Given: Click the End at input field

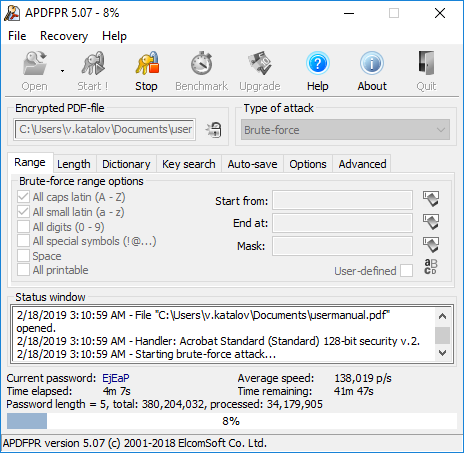Looking at the screenshot, I should (x=342, y=223).
